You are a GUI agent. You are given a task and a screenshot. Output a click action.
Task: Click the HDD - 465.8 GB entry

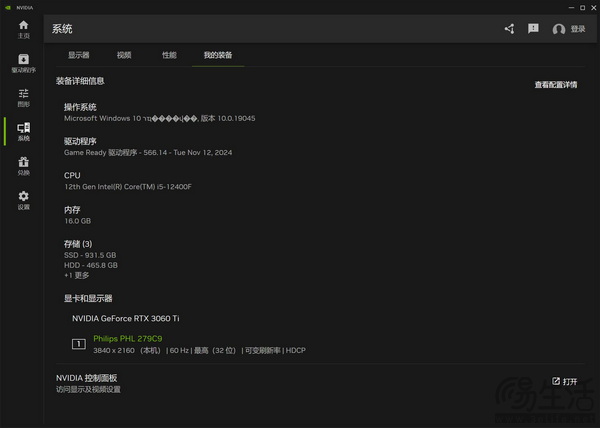(x=91, y=265)
